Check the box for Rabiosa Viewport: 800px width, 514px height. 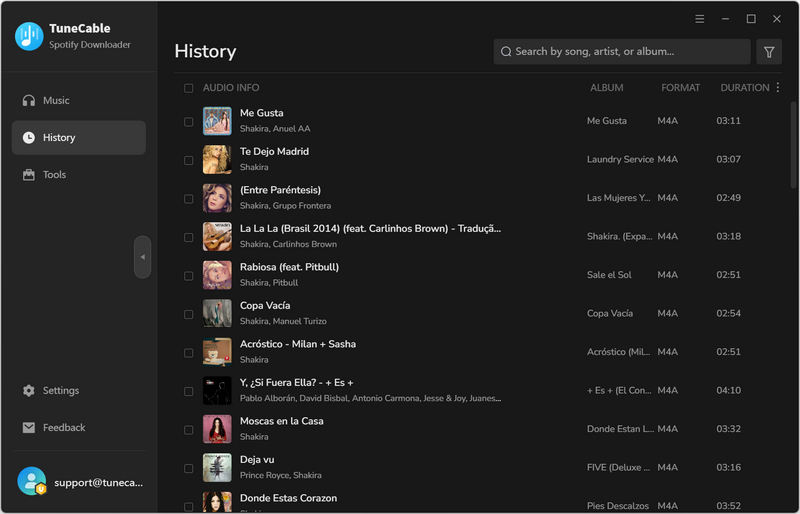pos(188,276)
